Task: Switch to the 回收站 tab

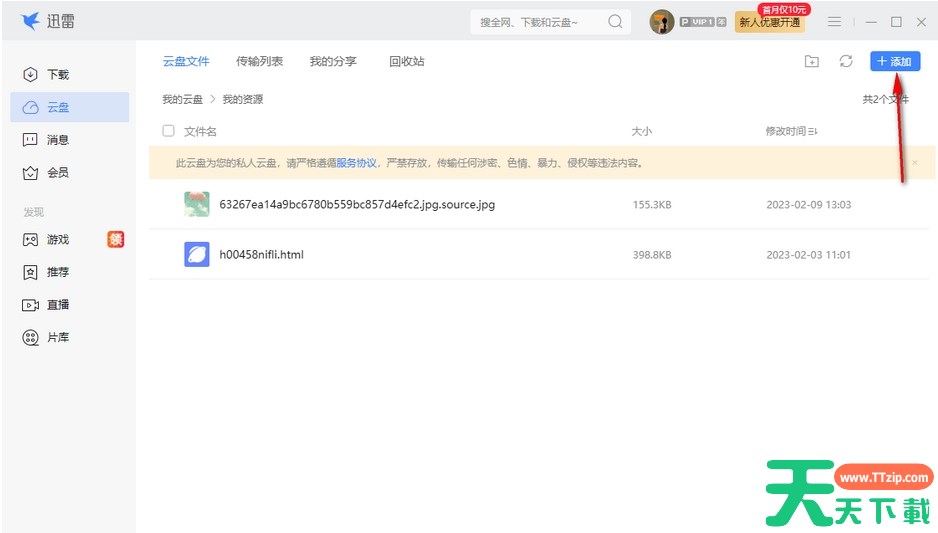Action: click(406, 61)
